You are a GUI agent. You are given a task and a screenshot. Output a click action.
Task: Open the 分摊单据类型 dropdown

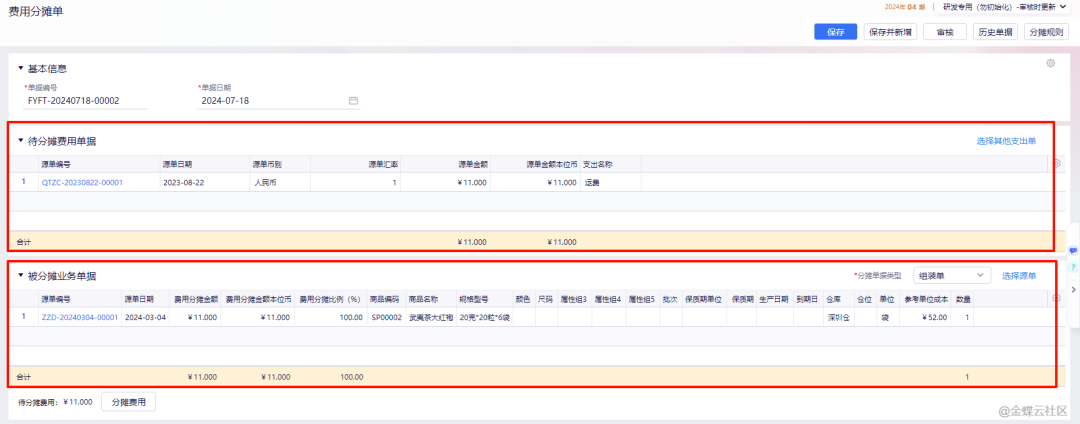951,275
